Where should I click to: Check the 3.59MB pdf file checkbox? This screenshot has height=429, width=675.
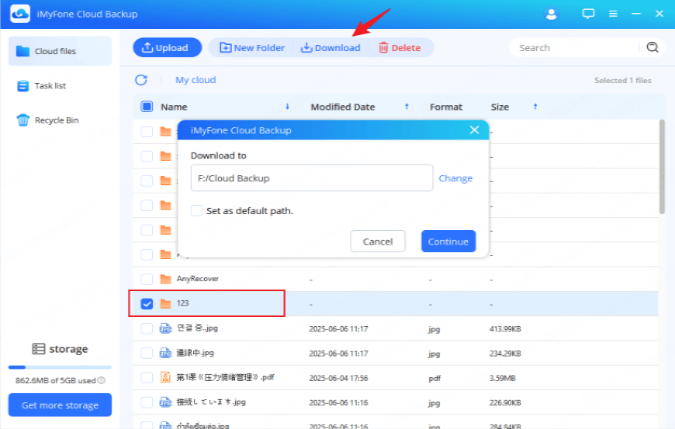tap(147, 377)
